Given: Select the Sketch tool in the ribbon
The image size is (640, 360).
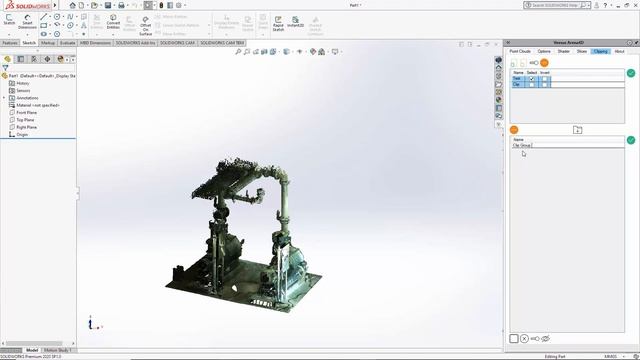Looking at the screenshot, I should 9,20.
